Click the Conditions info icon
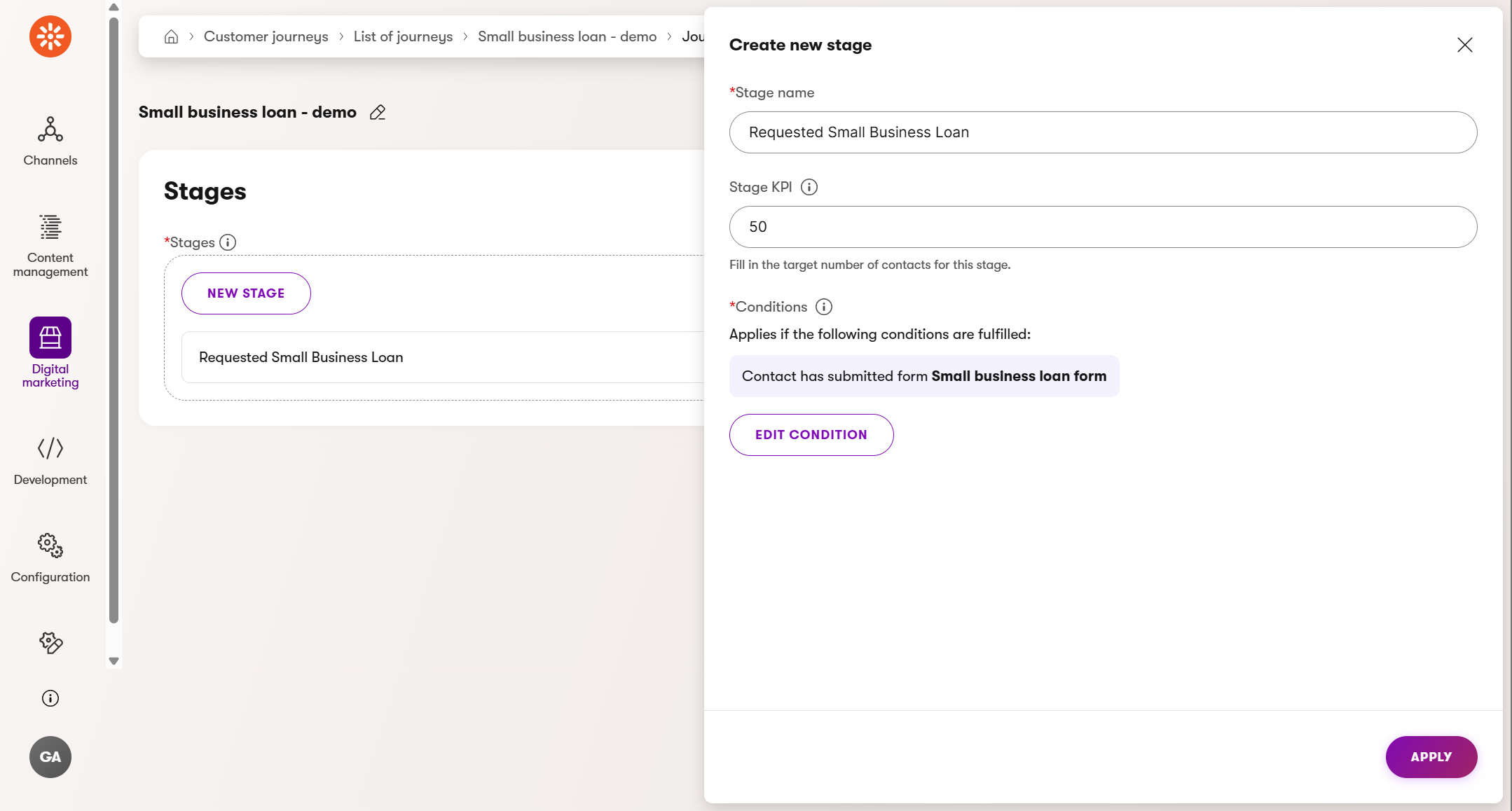Image resolution: width=1512 pixels, height=811 pixels. point(824,307)
